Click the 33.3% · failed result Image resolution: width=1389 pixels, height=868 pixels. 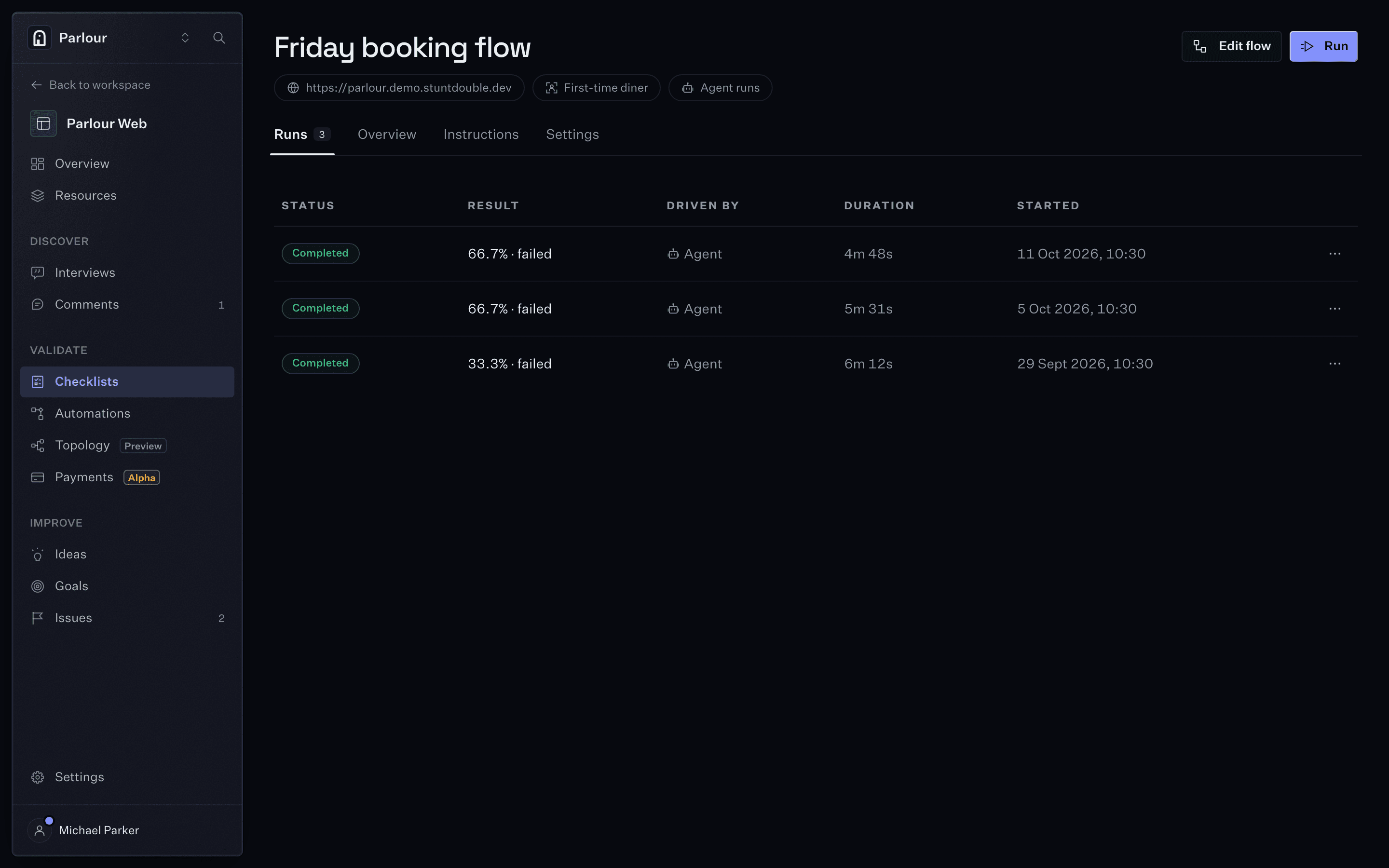(510, 364)
